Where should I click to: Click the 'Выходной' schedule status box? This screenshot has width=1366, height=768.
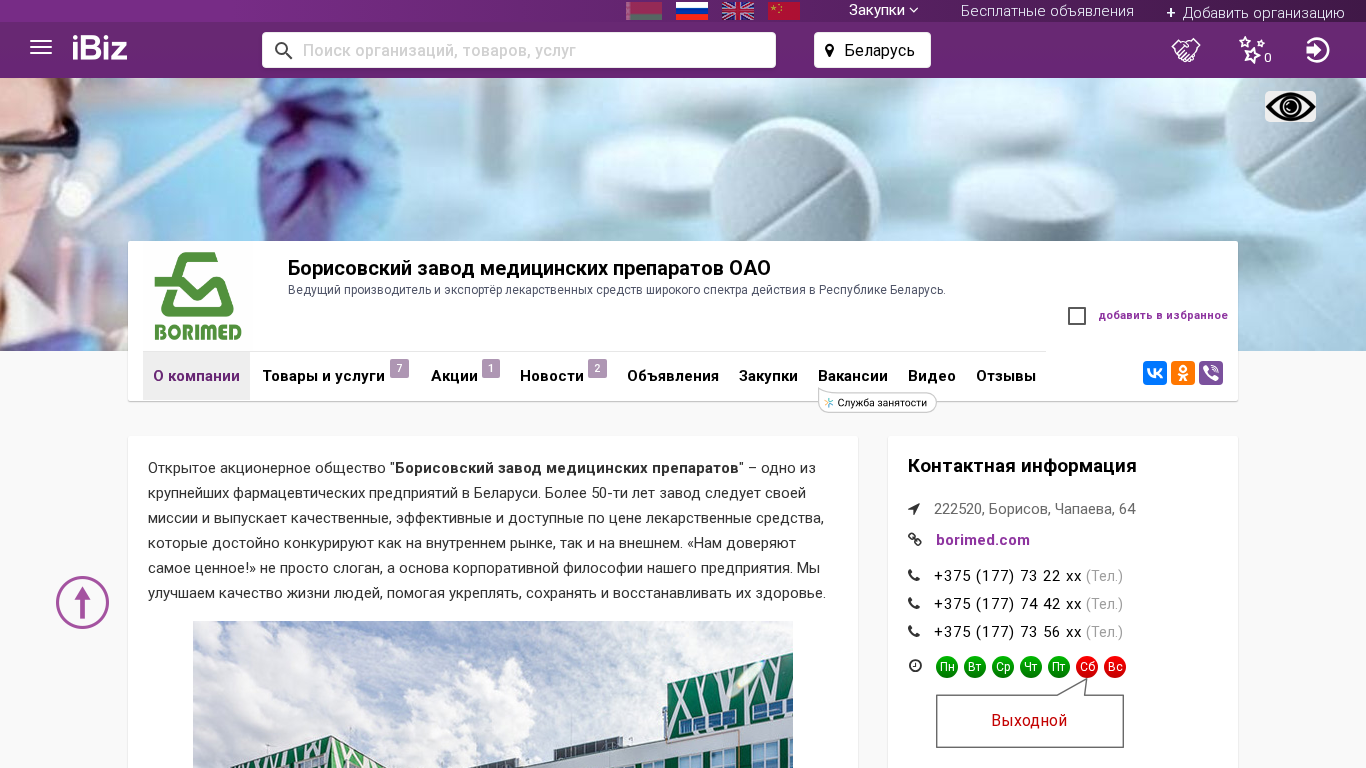click(x=1030, y=721)
